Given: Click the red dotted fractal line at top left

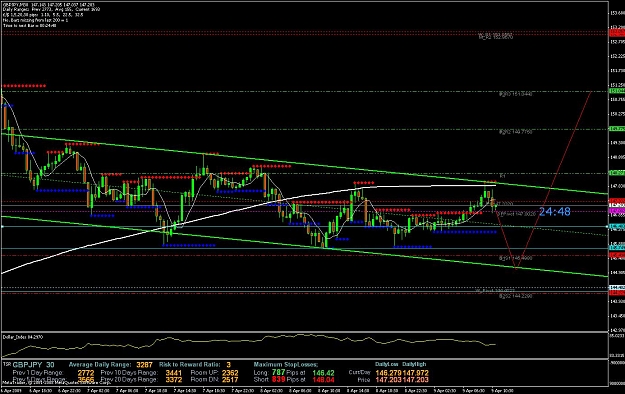Looking at the screenshot, I should tap(24, 86).
